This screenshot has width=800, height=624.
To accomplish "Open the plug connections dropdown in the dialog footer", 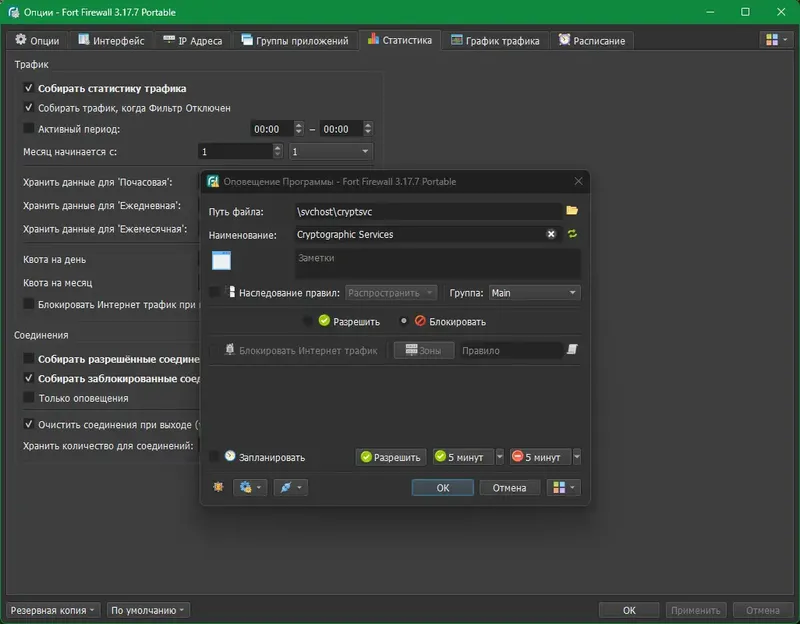I will (x=290, y=487).
